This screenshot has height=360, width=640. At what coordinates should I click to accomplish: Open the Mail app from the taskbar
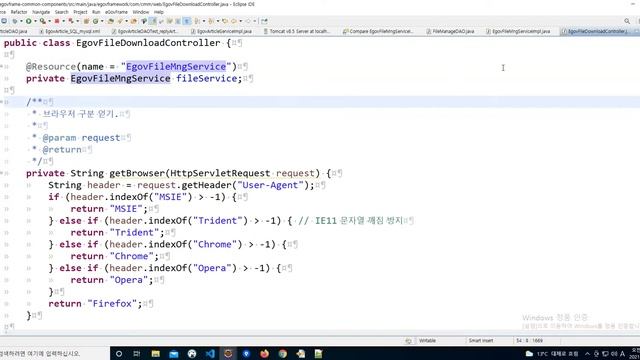click(173, 353)
